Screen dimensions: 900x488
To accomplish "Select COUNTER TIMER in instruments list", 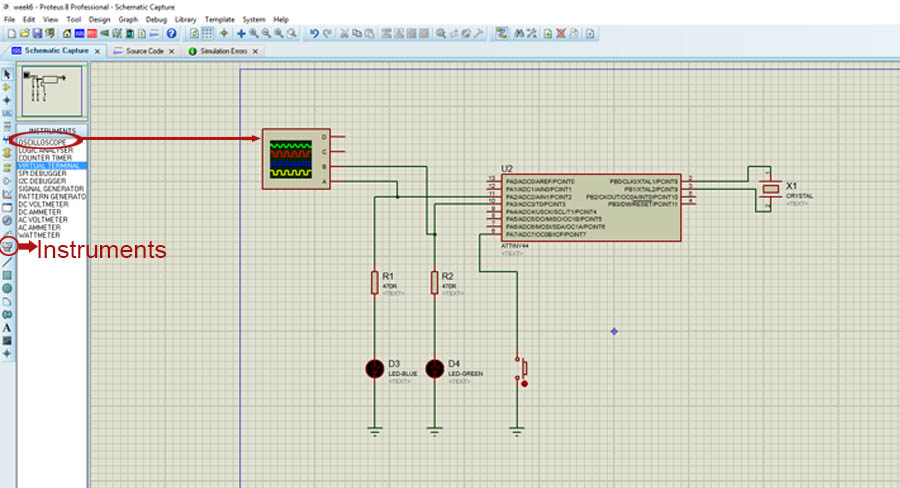I will 45,158.
